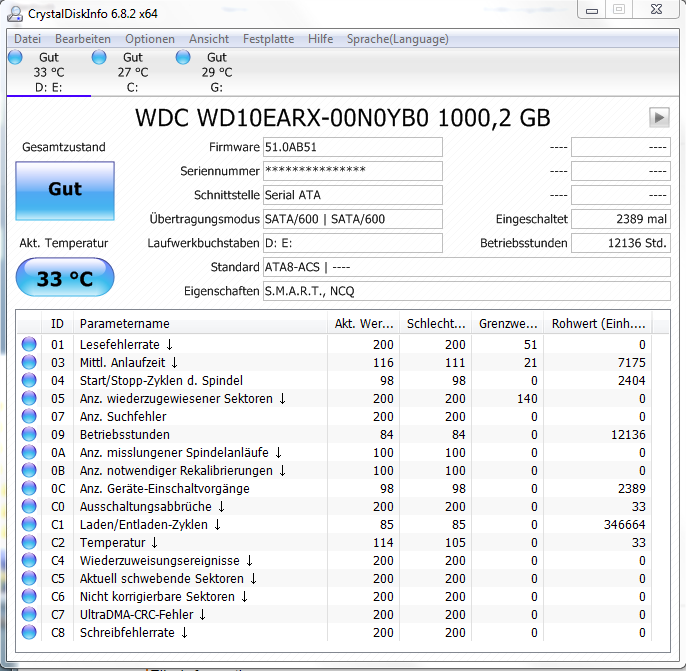Viewport: 686px width, 671px height.
Task: Click status orb of Geräte-Einschaltvorgänge row
Action: coord(29,488)
